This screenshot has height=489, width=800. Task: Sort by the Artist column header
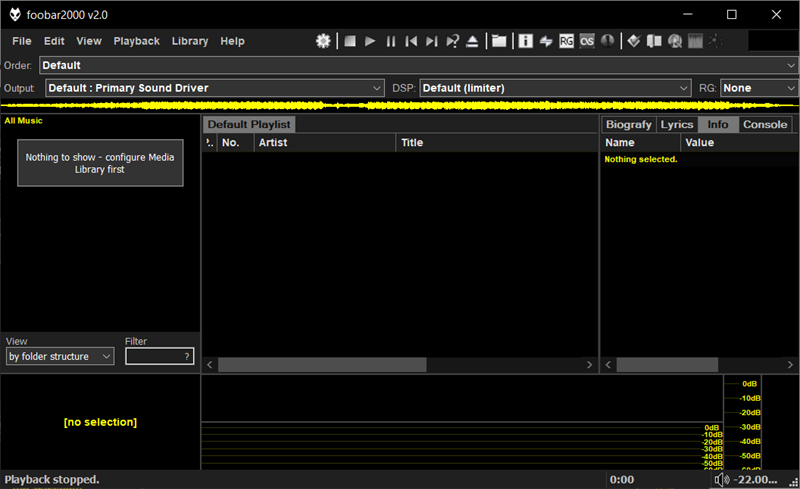324,143
